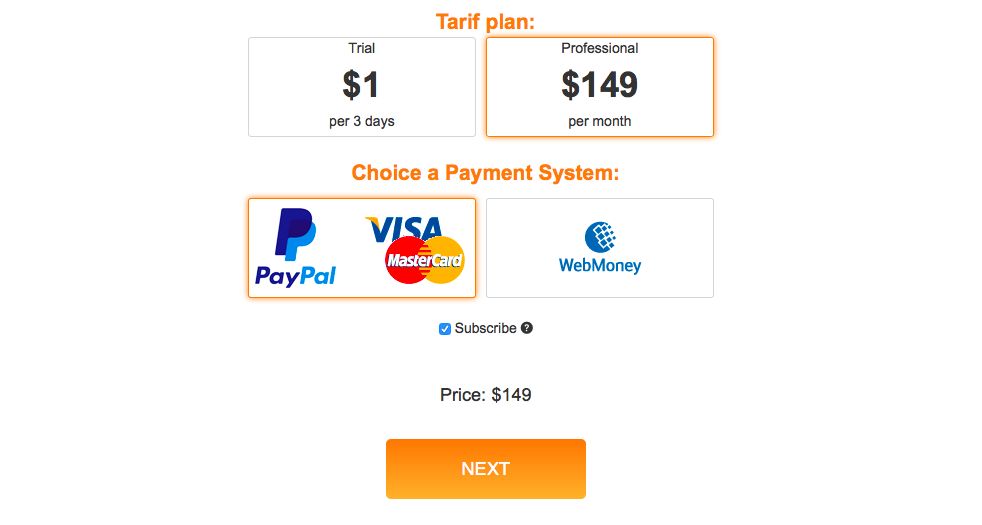Screen dimensions: 982x525
Task: Click the "Price: $149" total text
Action: [485, 395]
